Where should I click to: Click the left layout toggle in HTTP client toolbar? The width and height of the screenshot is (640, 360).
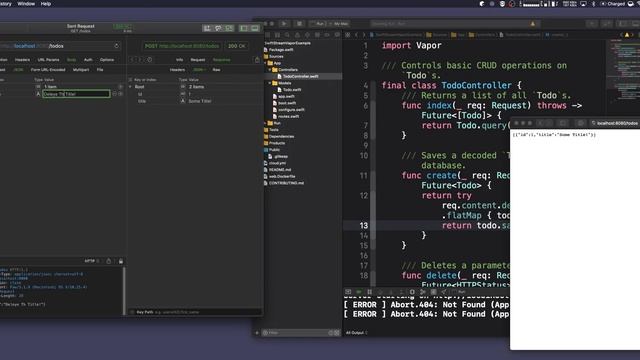tap(244, 28)
